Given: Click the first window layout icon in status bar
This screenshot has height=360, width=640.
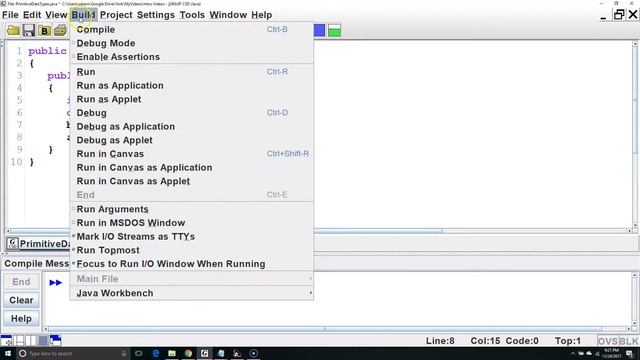Looking at the screenshot, I should 6,340.
